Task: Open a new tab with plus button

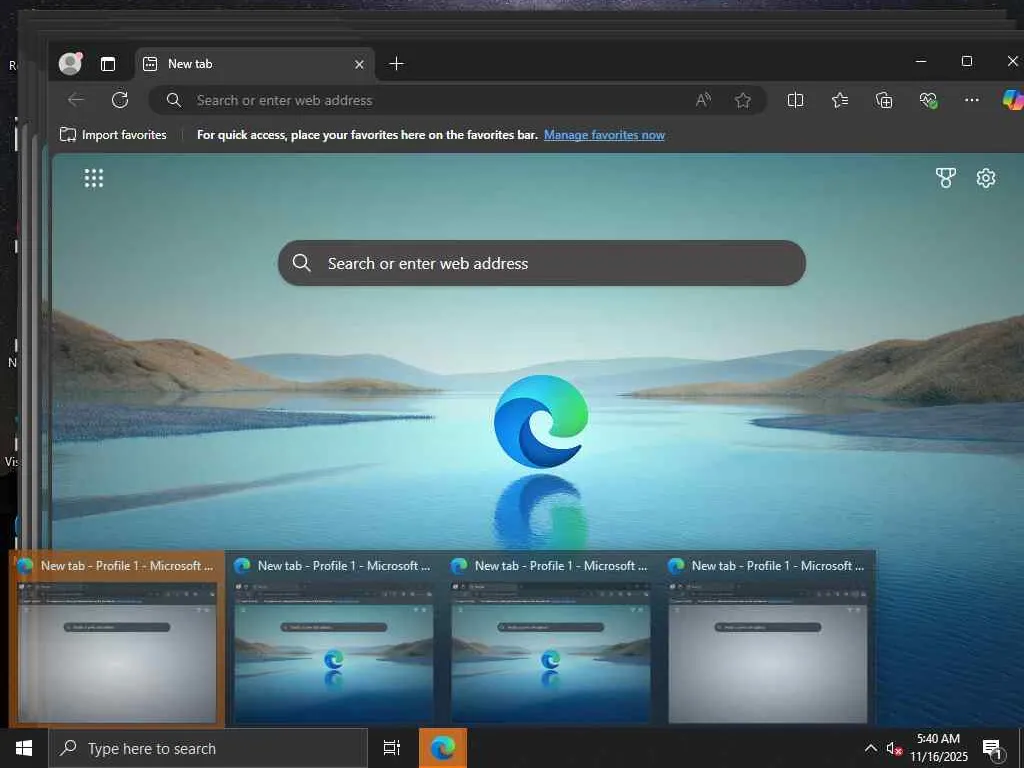Action: point(396,63)
